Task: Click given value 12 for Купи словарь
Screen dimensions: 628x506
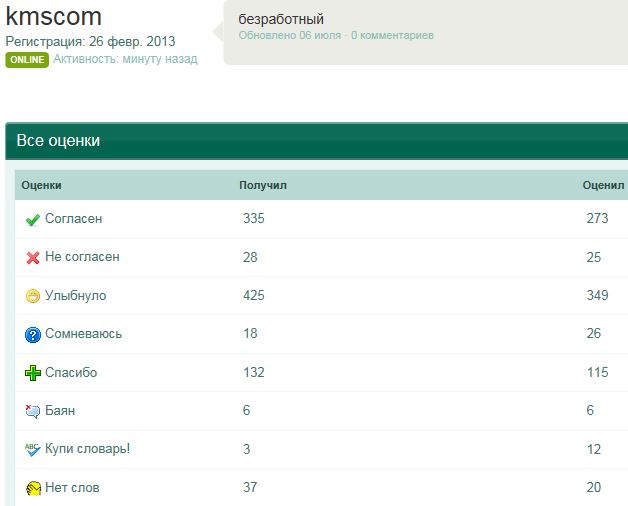Action: pos(594,449)
